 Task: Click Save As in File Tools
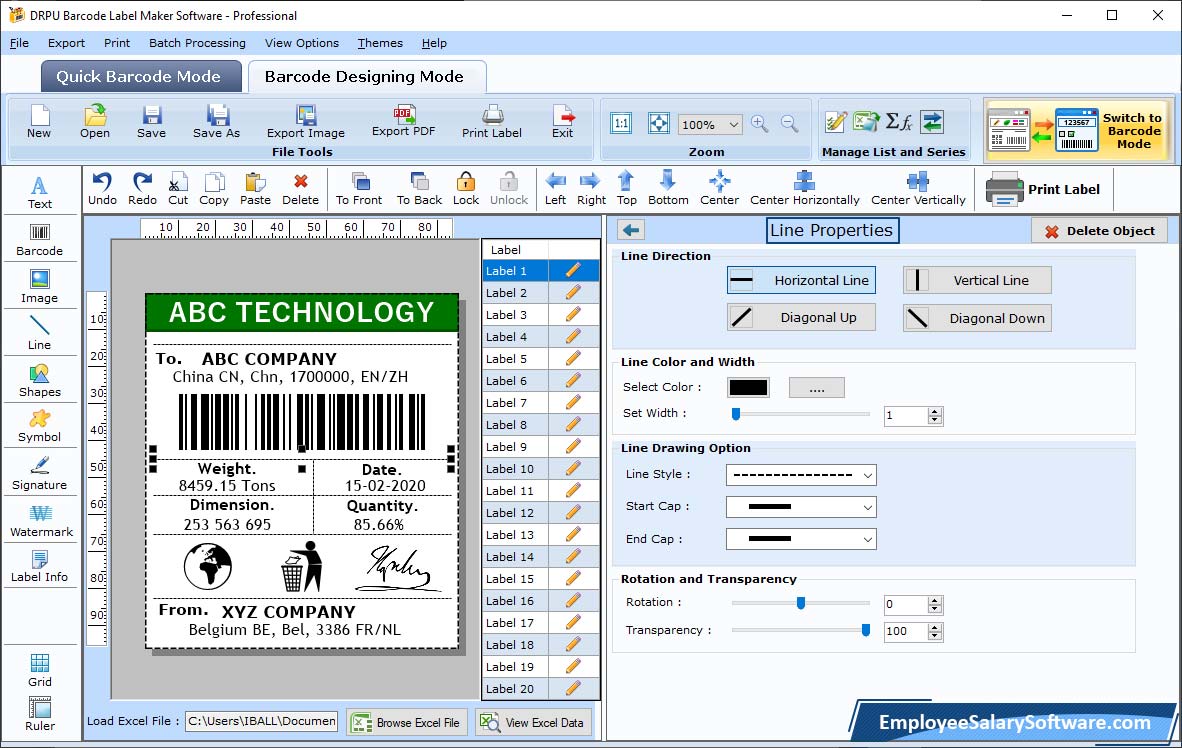216,122
